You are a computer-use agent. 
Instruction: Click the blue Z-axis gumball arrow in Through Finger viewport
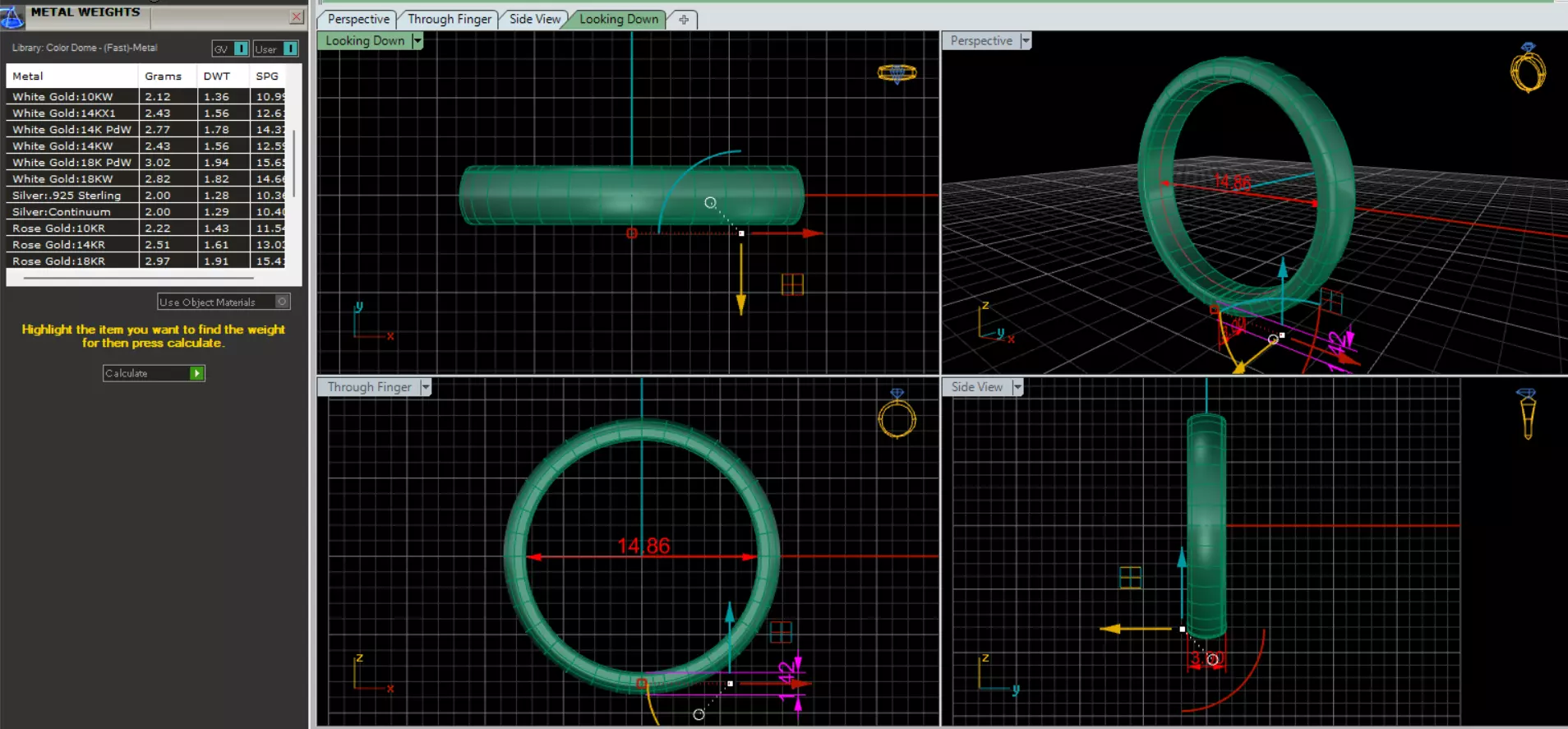(x=729, y=639)
